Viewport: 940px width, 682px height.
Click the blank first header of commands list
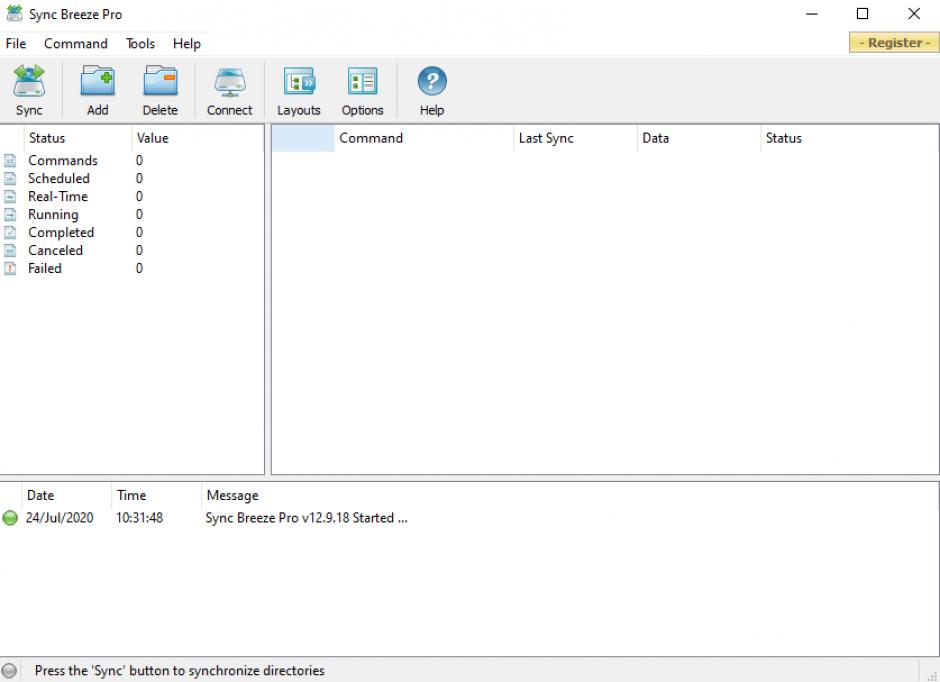(303, 138)
